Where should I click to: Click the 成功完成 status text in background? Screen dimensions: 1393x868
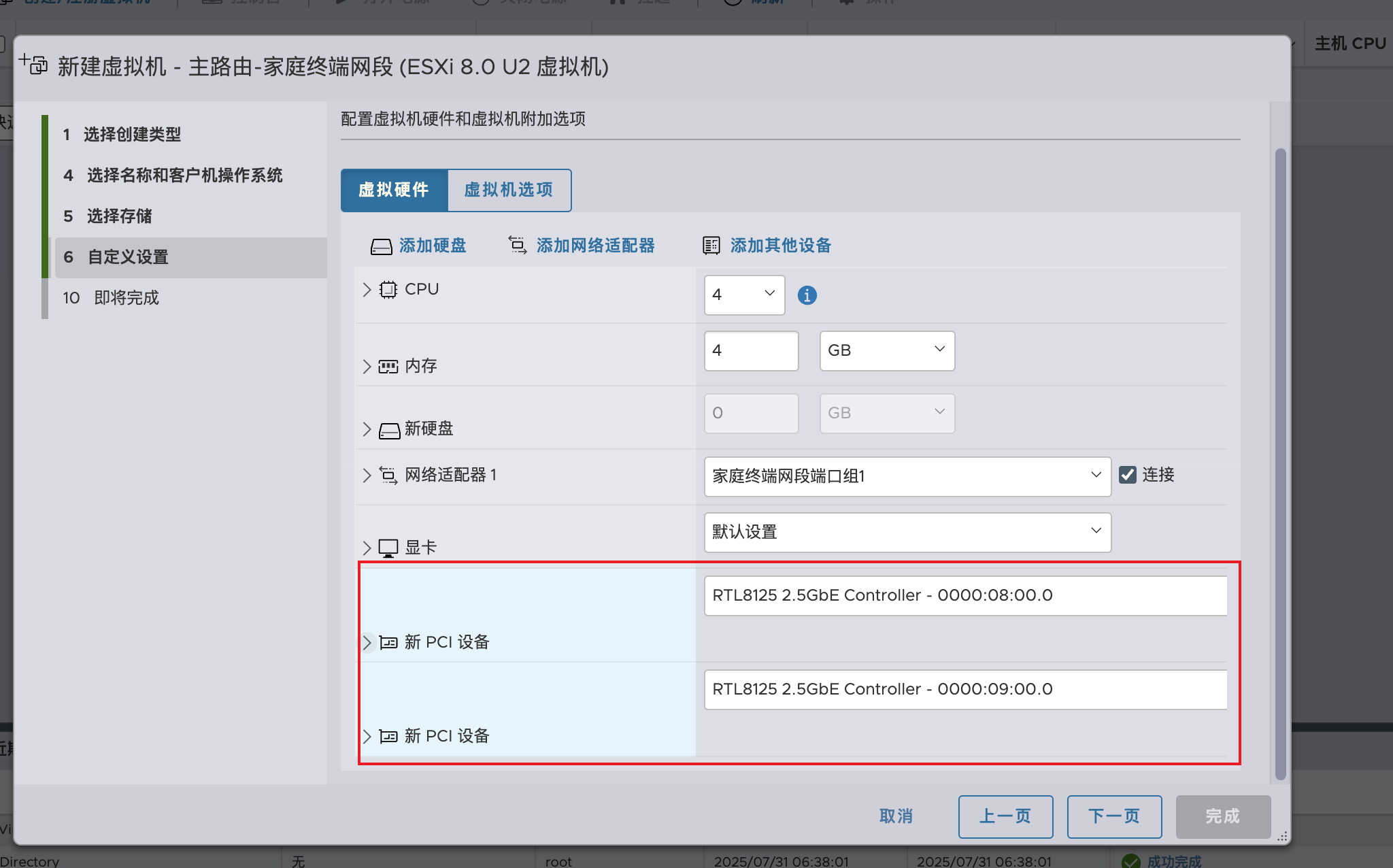(x=1174, y=861)
